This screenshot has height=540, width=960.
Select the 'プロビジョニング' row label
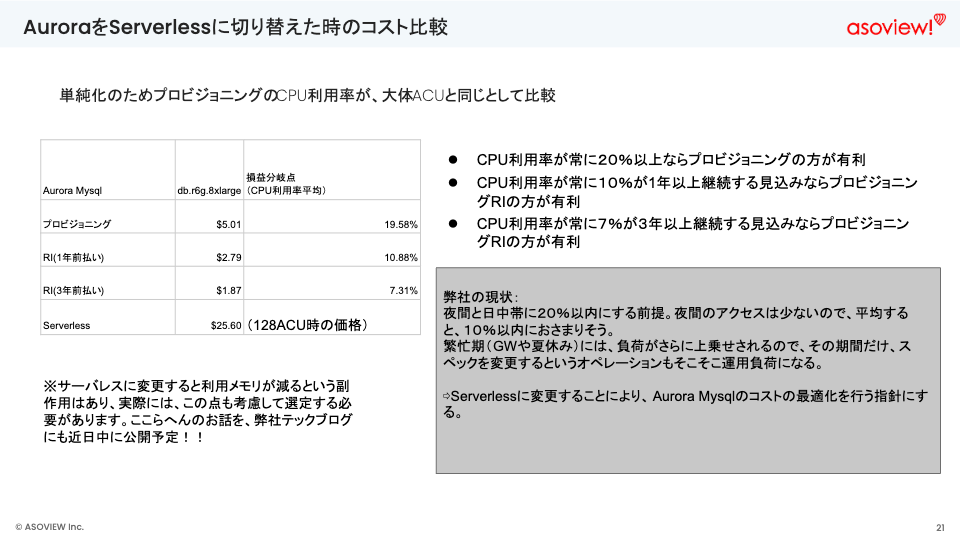coord(77,224)
